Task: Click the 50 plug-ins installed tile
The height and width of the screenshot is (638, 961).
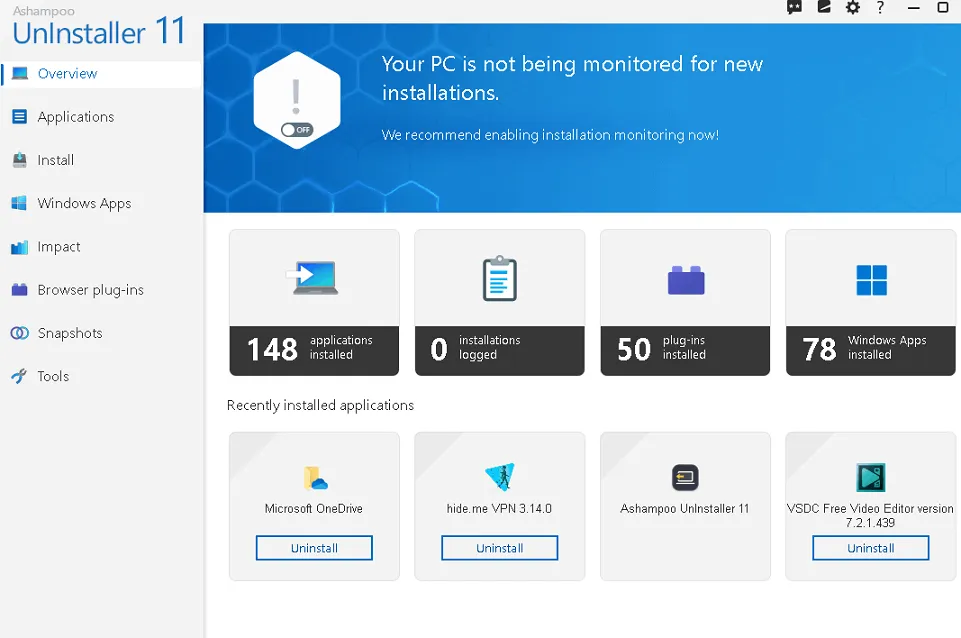Action: (685, 302)
